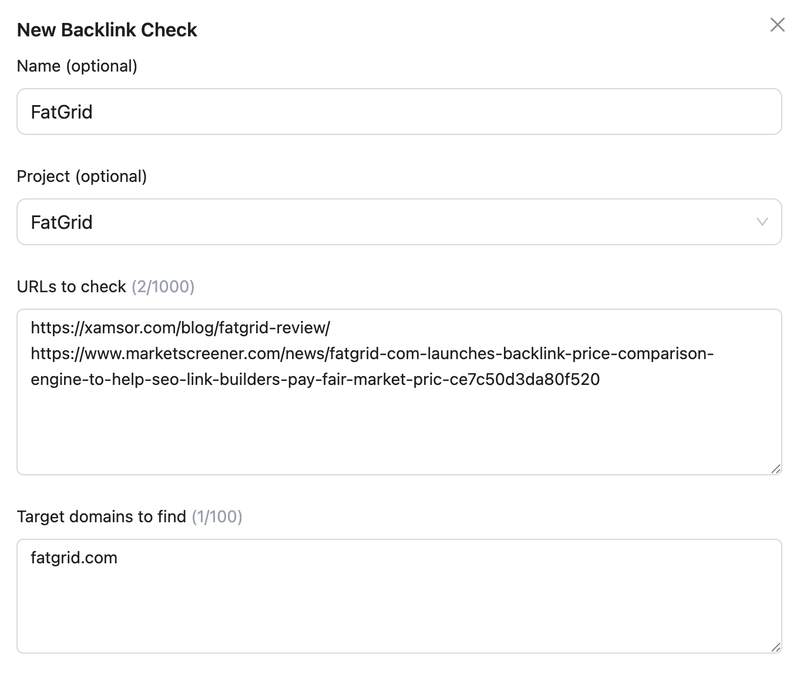Click the URLs to check textarea
Screen dimensions: 800x676
coord(400,420)
